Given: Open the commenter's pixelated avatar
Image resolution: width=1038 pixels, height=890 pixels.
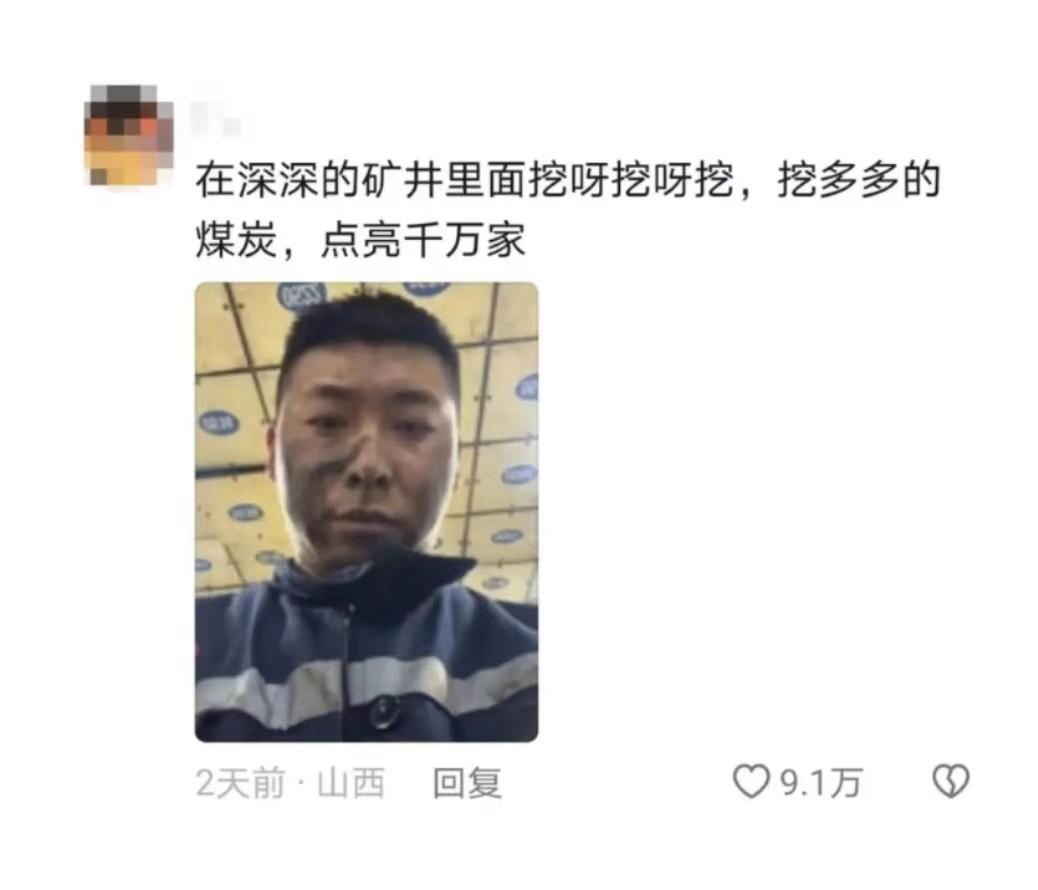Looking at the screenshot, I should [129, 136].
